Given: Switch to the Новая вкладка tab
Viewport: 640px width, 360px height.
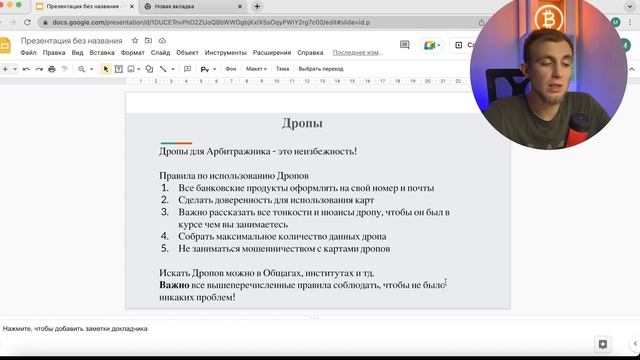Looking at the screenshot, I should pyautogui.click(x=192, y=7).
